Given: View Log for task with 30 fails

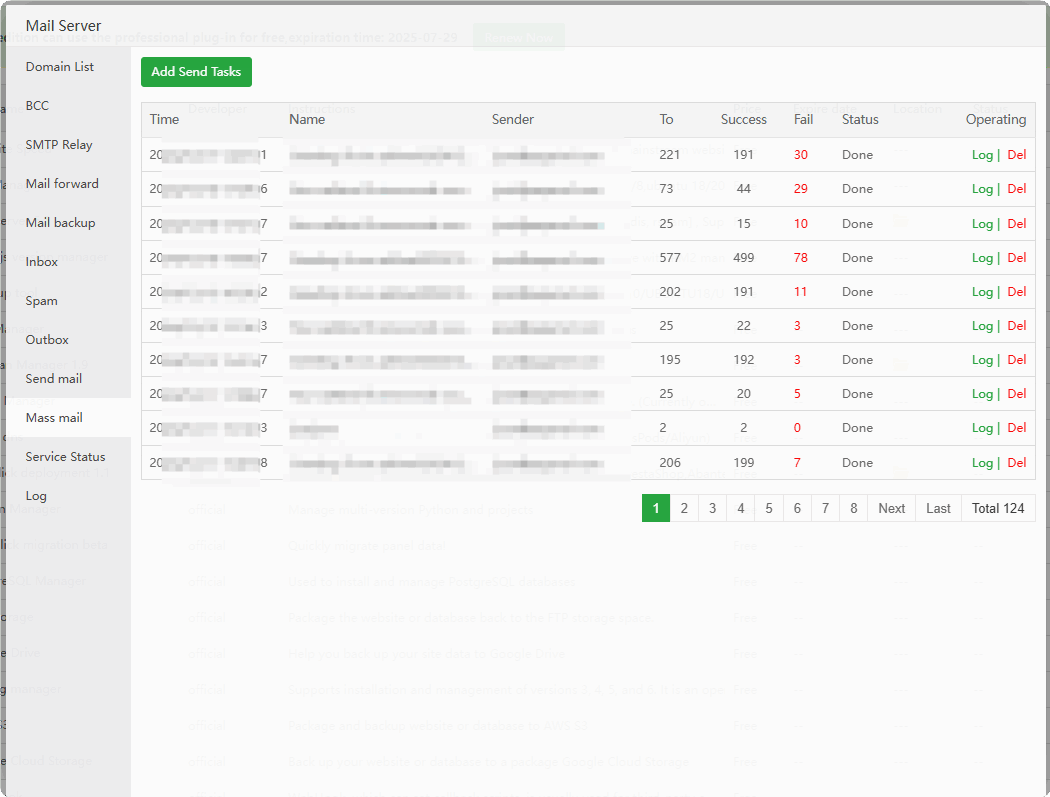Looking at the screenshot, I should point(982,155).
